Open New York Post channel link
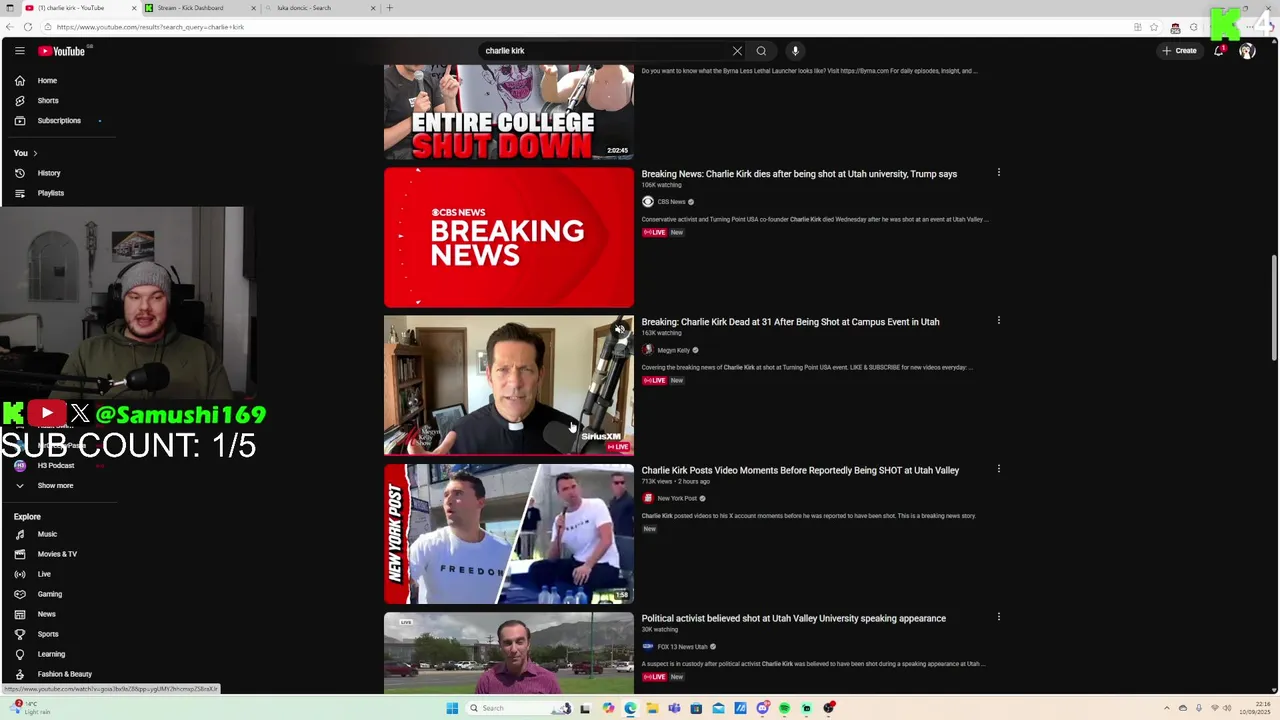Viewport: 1280px width, 720px height. pos(677,498)
